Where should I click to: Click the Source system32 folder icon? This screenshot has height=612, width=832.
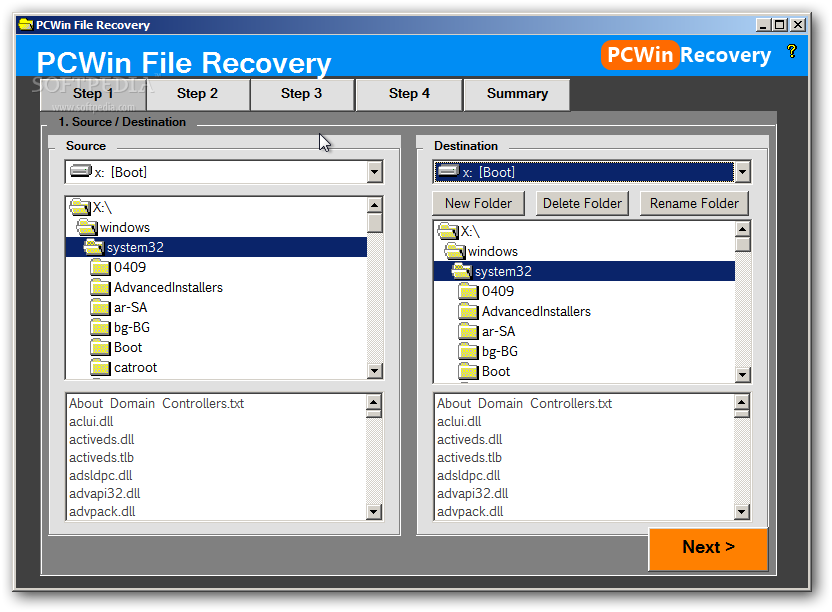(94, 247)
